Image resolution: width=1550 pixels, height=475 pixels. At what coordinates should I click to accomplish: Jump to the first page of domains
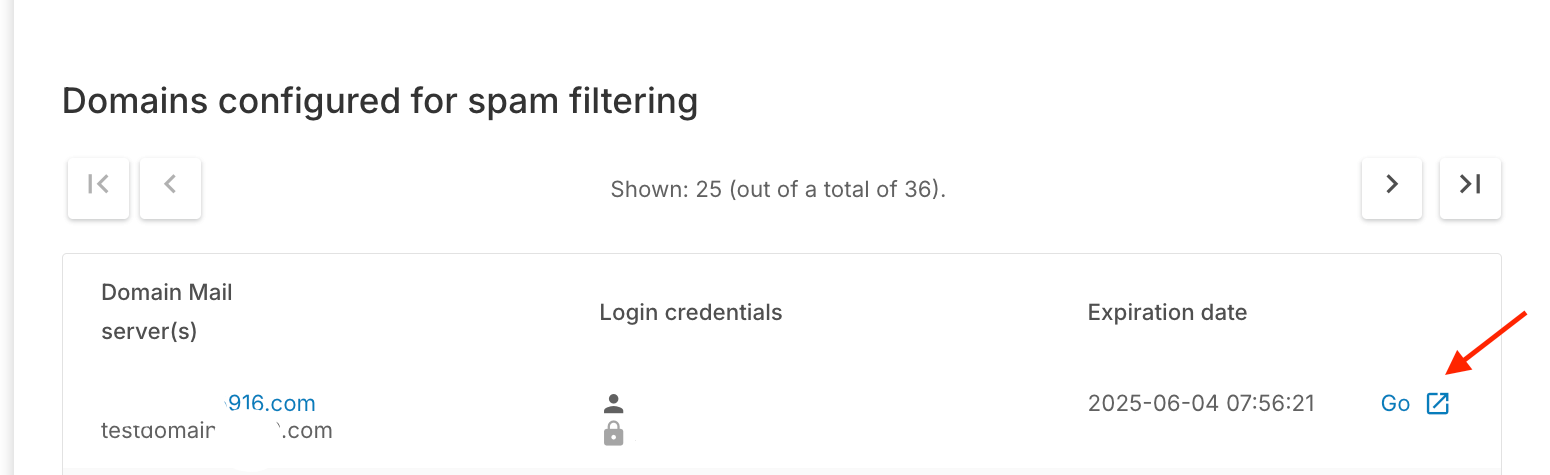[x=98, y=188]
